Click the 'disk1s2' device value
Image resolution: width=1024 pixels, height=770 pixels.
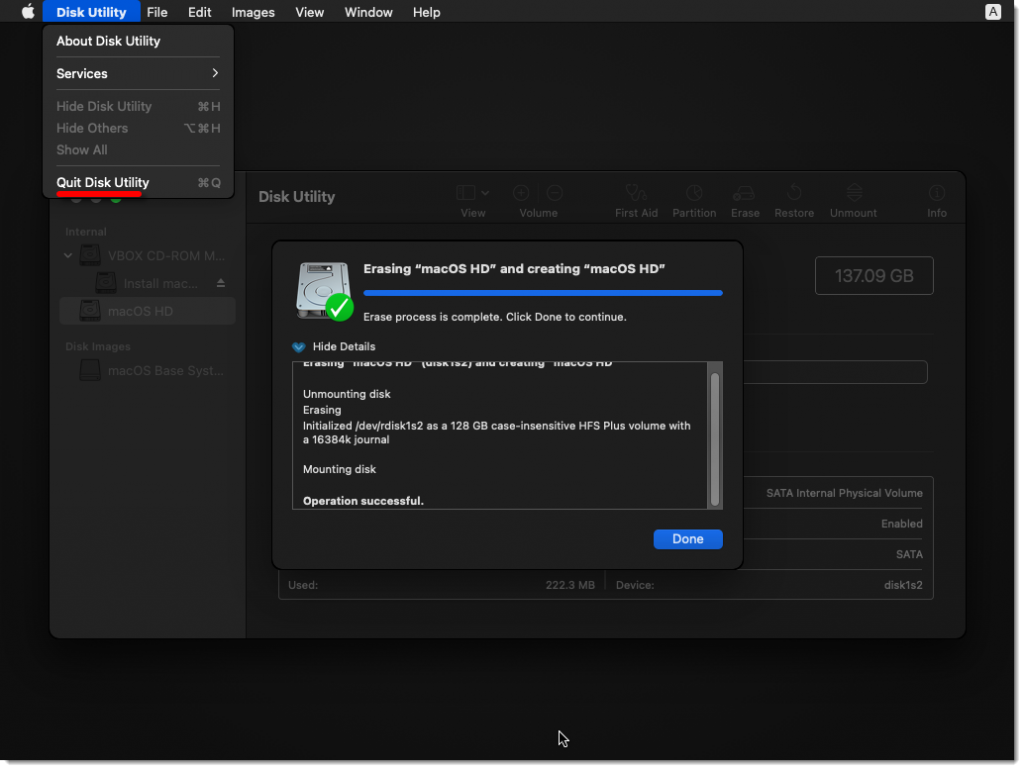[x=903, y=585]
